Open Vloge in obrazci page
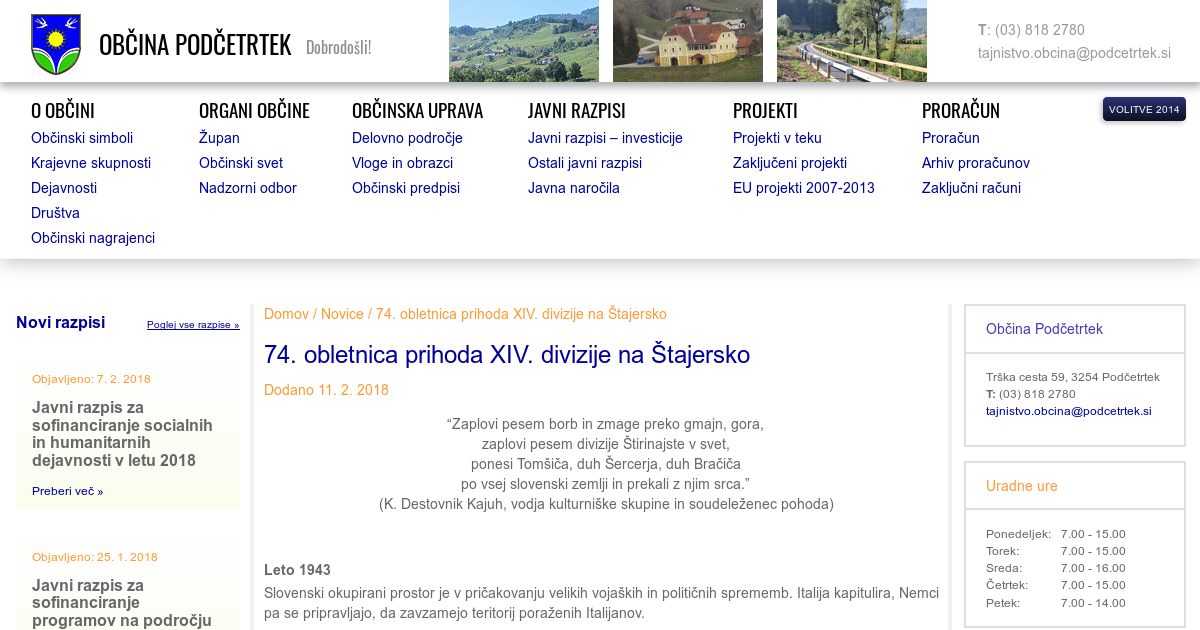Image resolution: width=1200 pixels, height=630 pixels. click(402, 163)
